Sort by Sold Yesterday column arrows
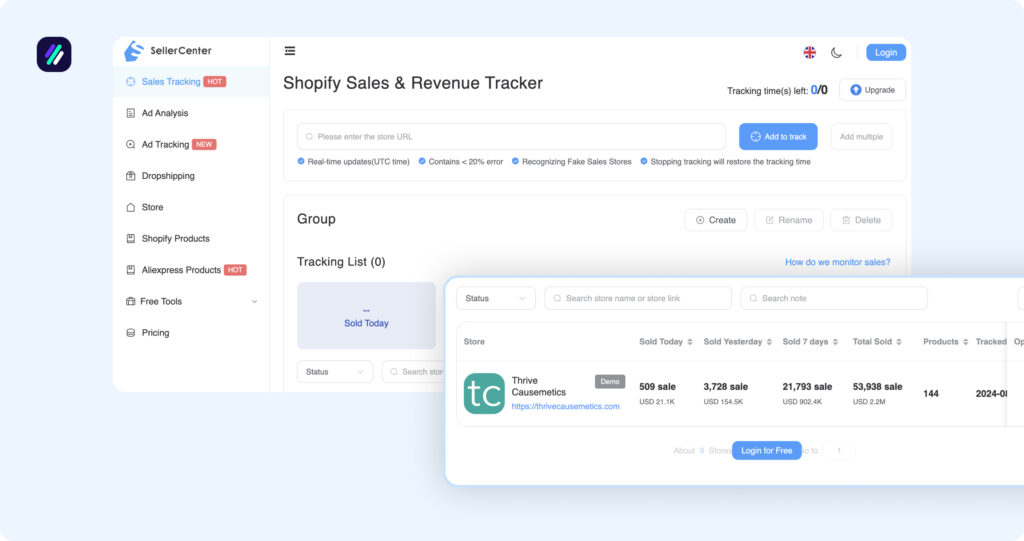 (x=769, y=342)
